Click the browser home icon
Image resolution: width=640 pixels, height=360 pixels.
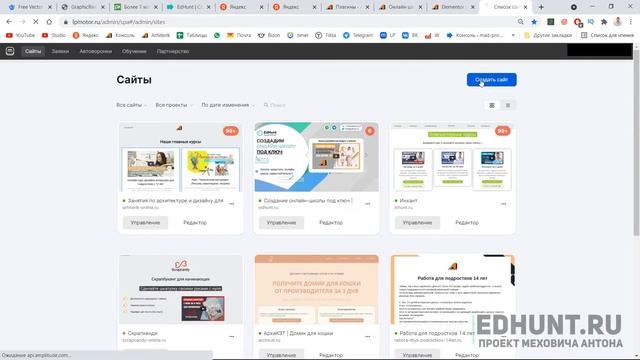(x=49, y=22)
